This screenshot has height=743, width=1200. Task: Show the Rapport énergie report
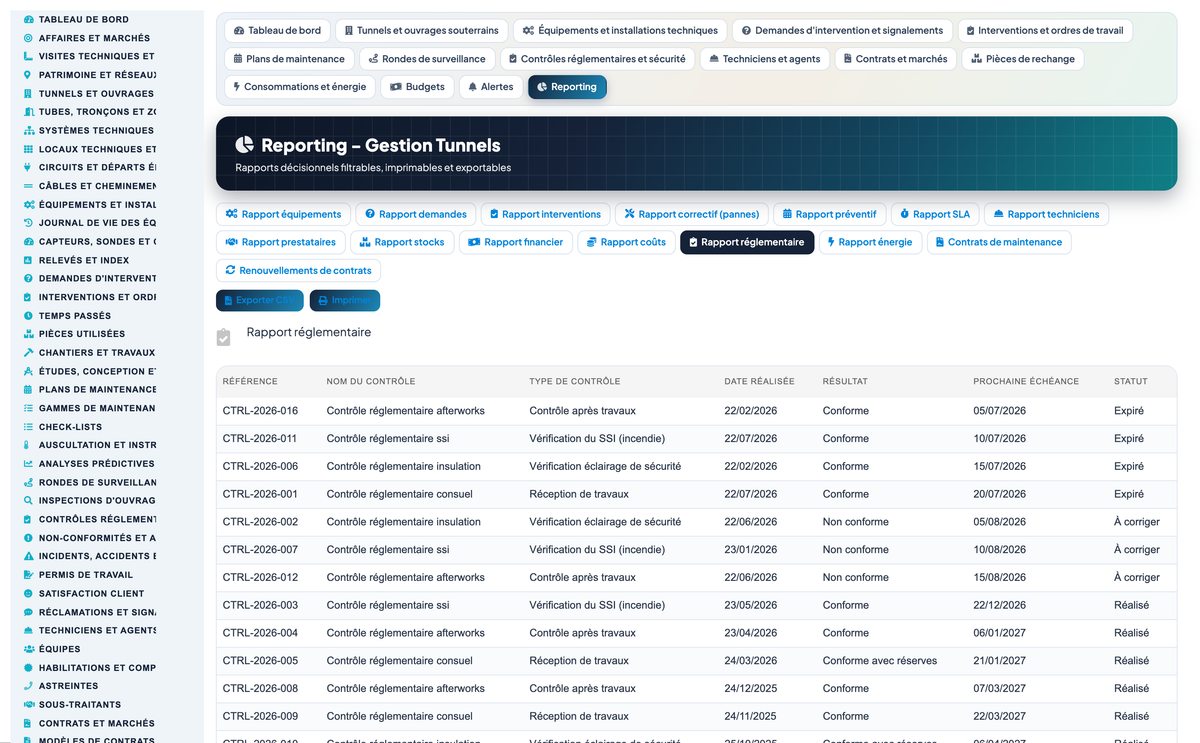point(870,242)
